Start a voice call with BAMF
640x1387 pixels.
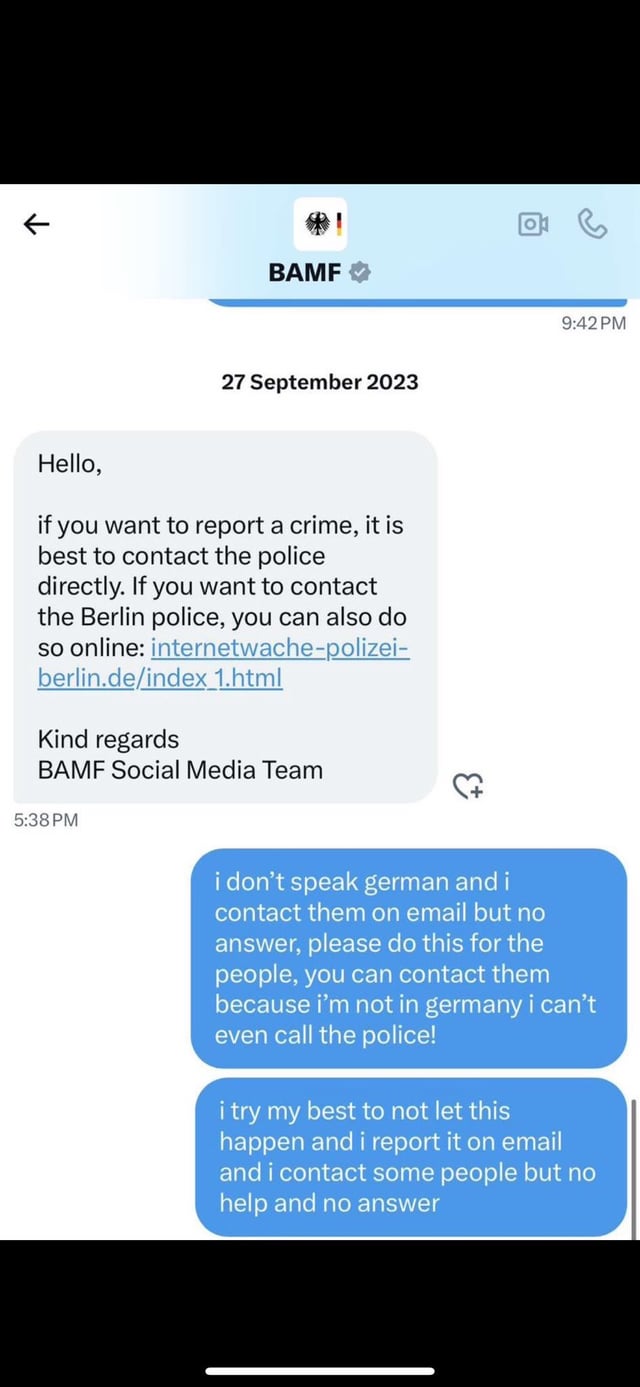(592, 224)
